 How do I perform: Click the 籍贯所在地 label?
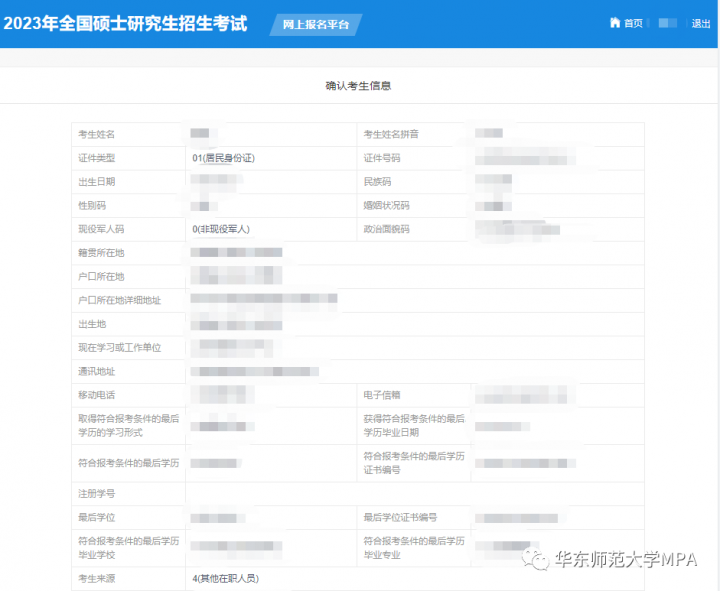click(101, 253)
